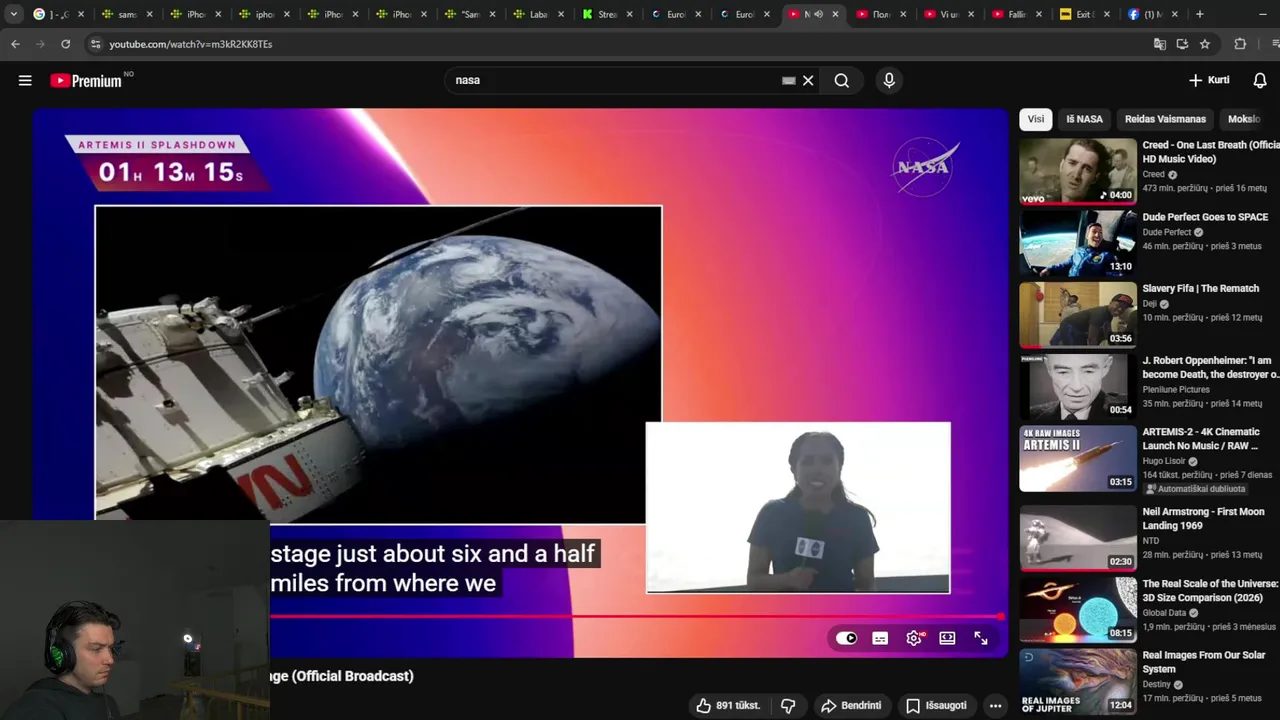
Task: Open video player settings gear
Action: click(914, 638)
